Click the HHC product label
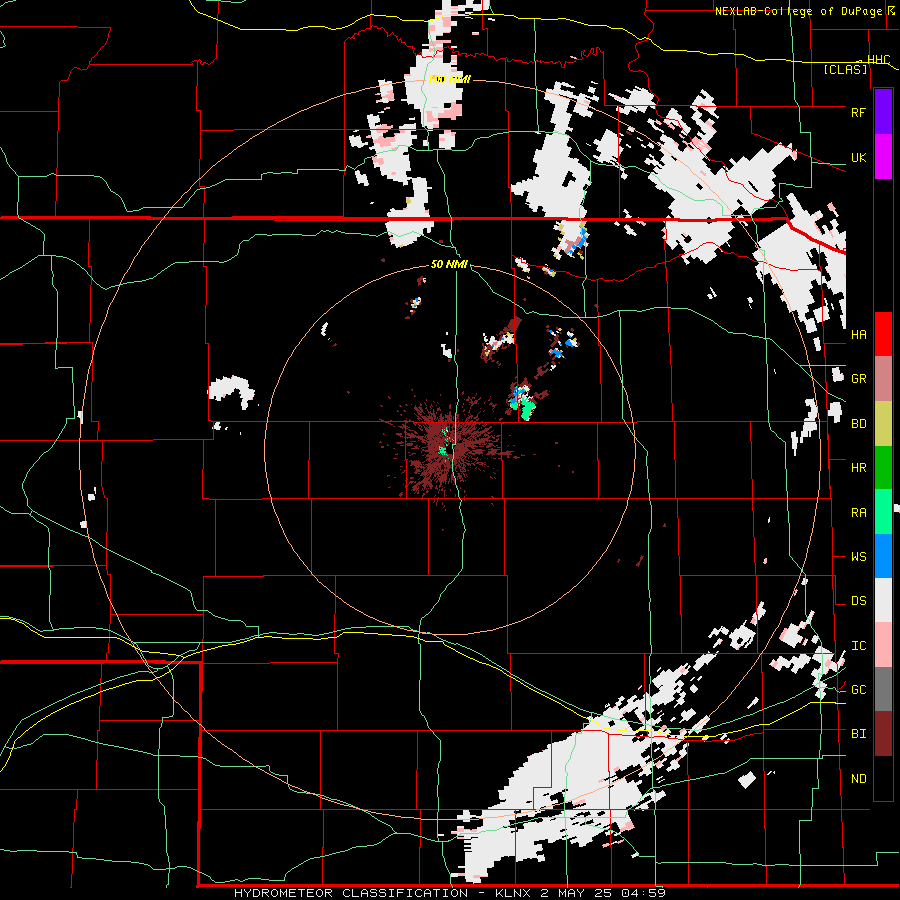This screenshot has width=900, height=900. point(878,60)
